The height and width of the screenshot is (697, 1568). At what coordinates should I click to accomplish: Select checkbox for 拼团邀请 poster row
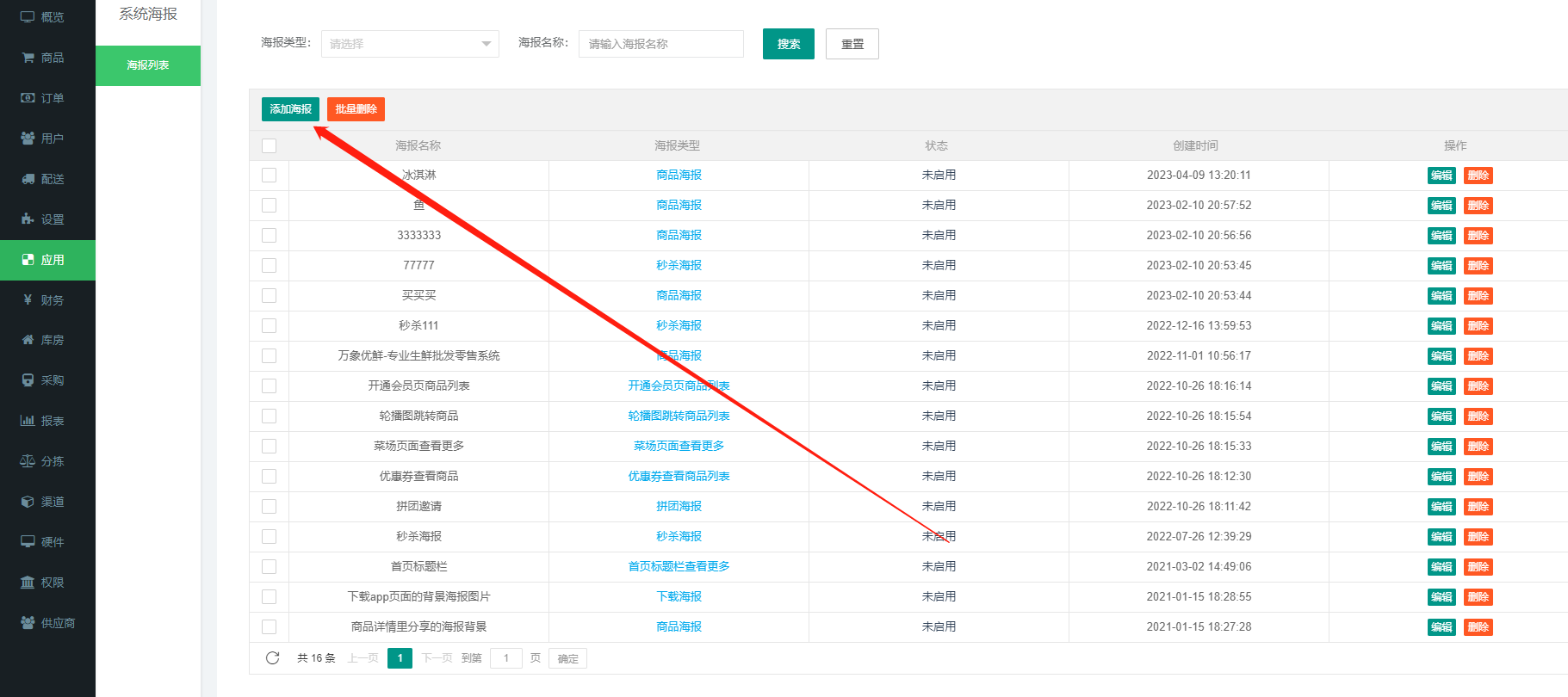coord(270,507)
